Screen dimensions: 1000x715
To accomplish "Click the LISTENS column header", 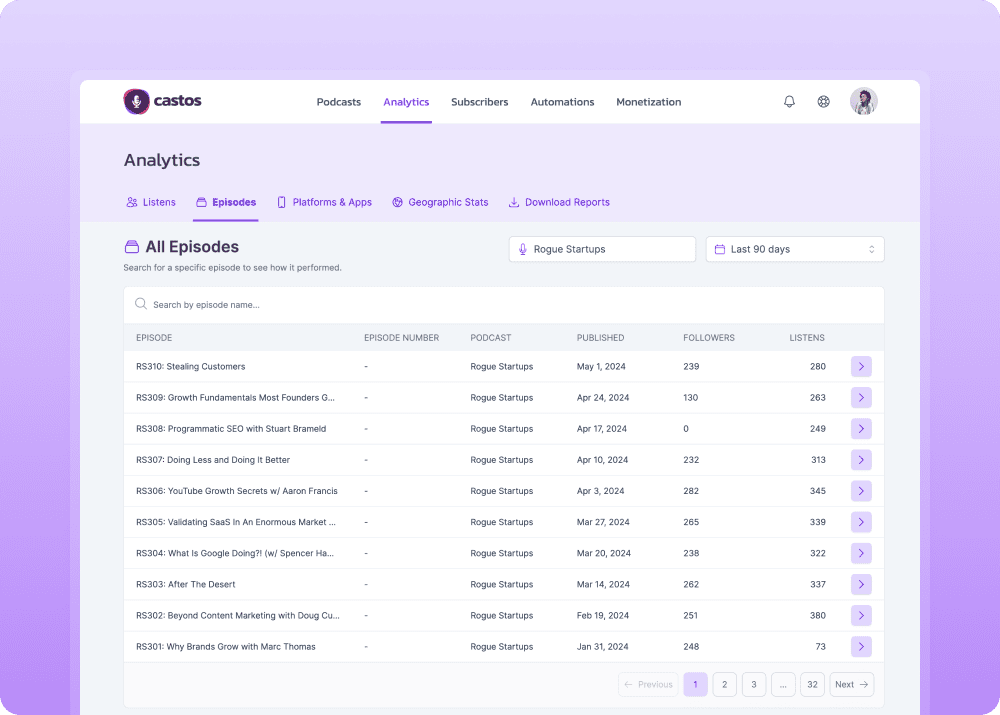I will click(807, 338).
